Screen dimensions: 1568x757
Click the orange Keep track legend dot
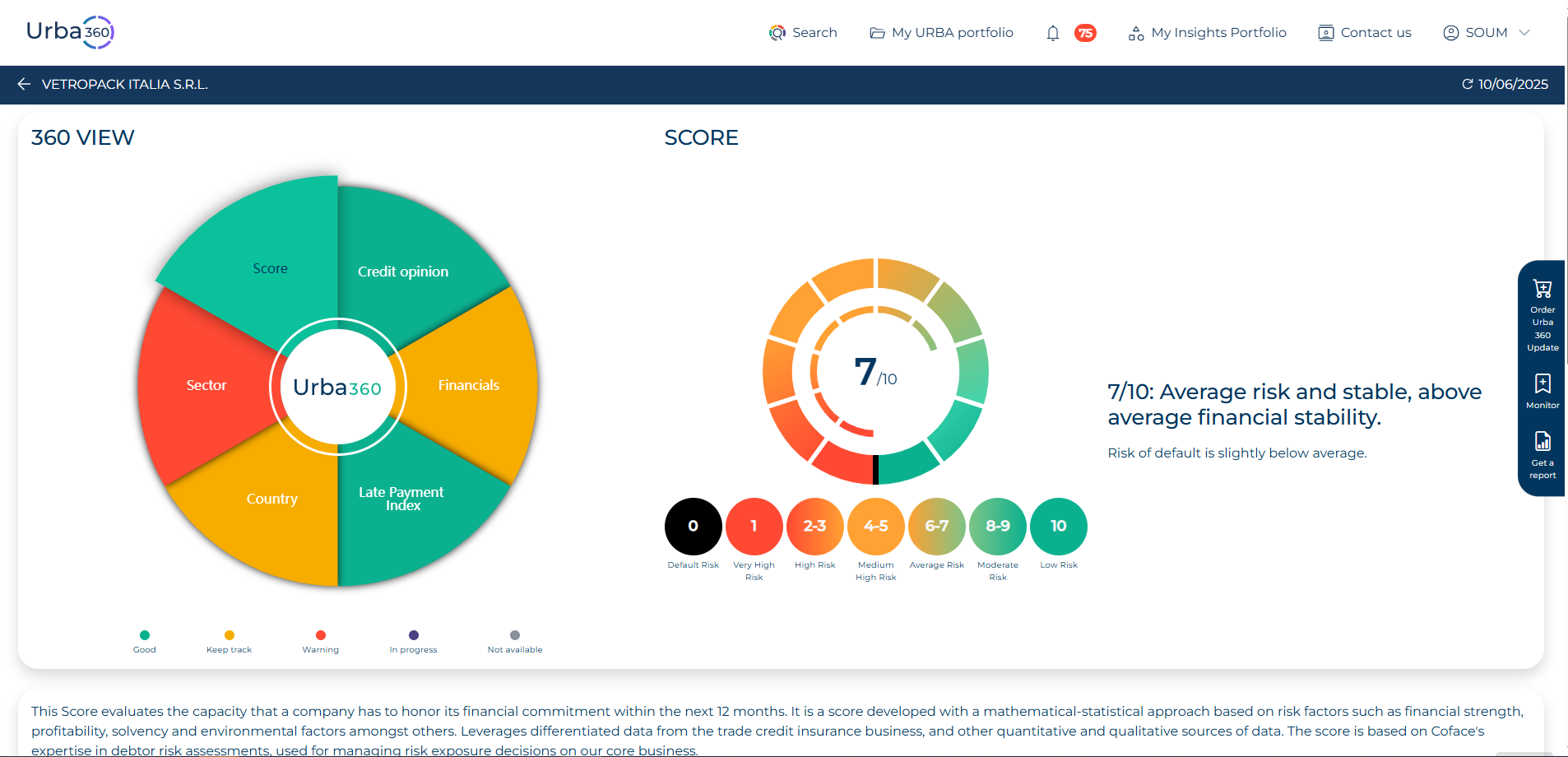point(230,635)
